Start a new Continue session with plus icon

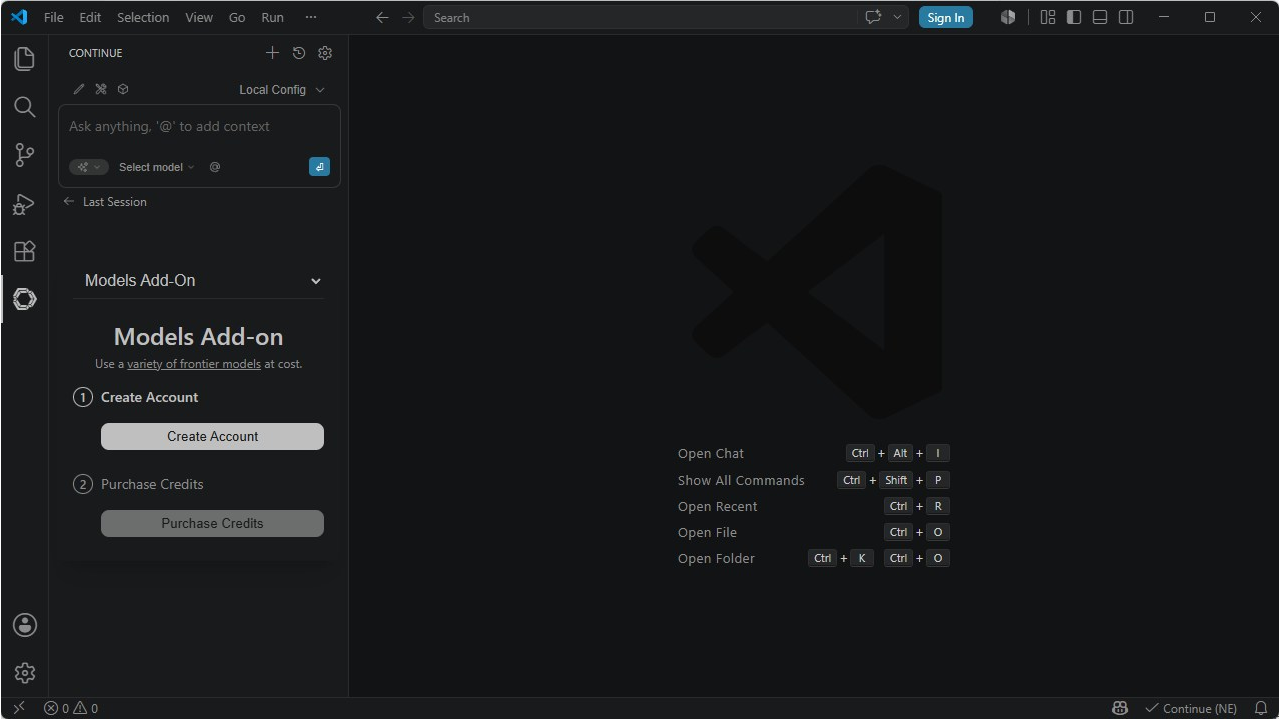click(x=272, y=53)
